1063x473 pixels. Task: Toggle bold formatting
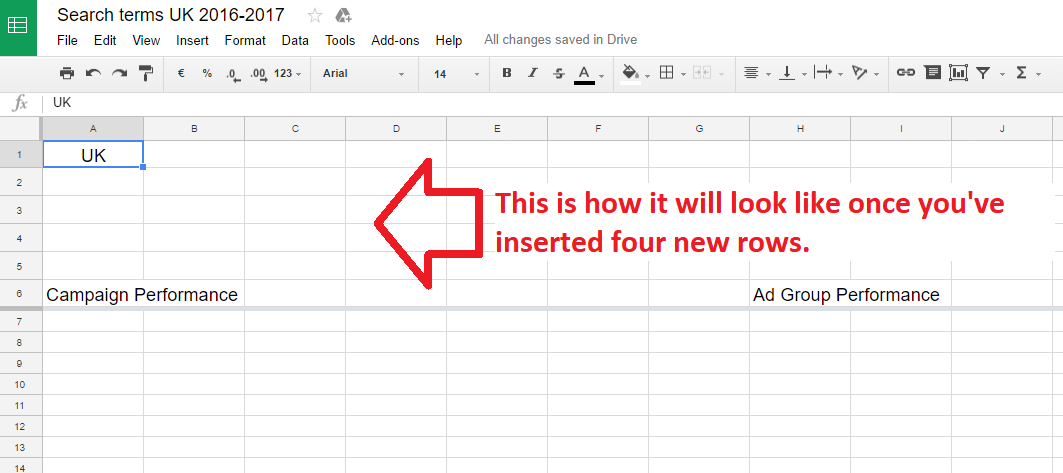click(x=507, y=73)
